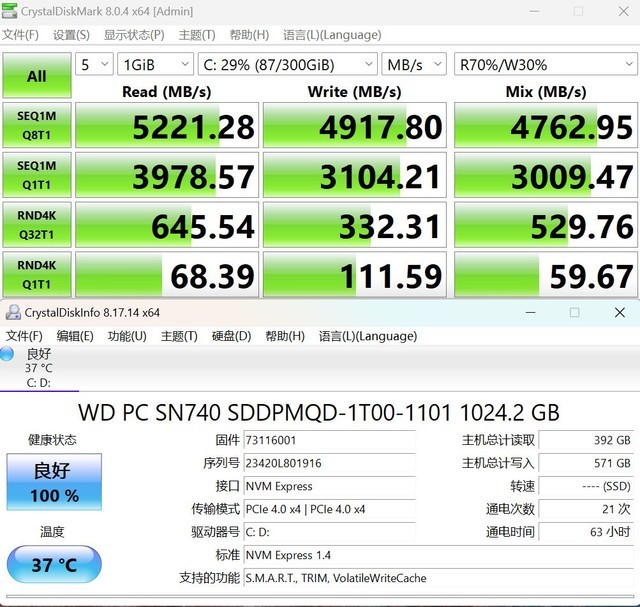Open CrystalDiskMark 文件(F) menu
Image resolution: width=640 pixels, height=607 pixels.
click(x=20, y=35)
